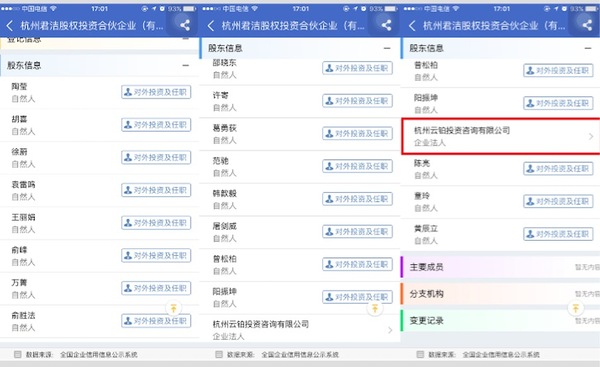Image resolution: width=600 pixels, height=367 pixels.
Task: Open 对外投资及任职 for 阳振坤 in middle screen
Action: coord(357,297)
